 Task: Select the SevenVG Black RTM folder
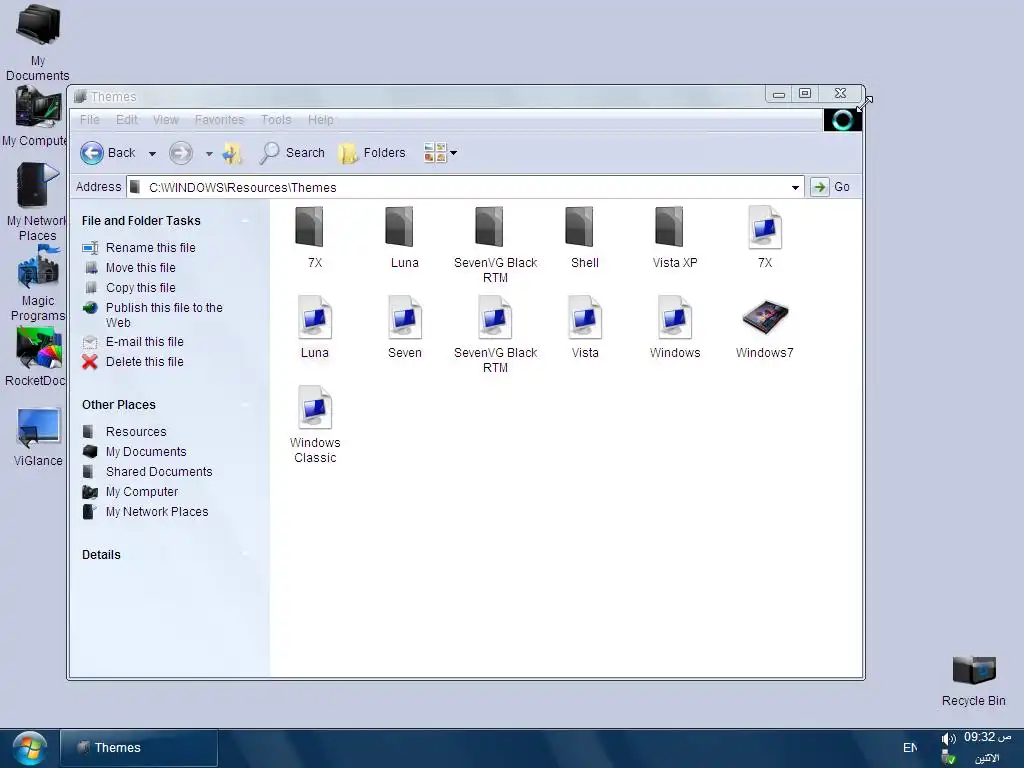pos(495,244)
